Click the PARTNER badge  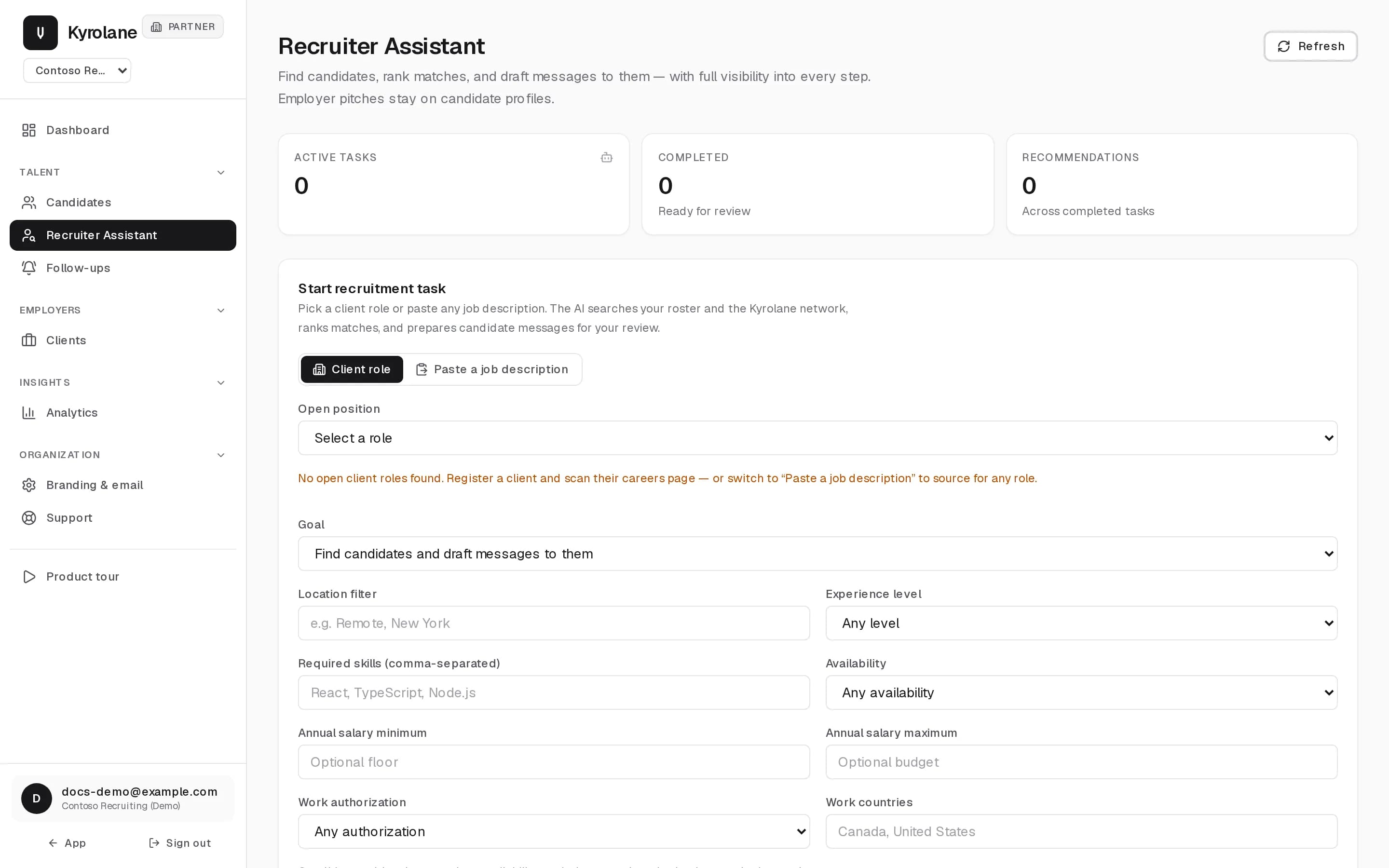point(182,27)
